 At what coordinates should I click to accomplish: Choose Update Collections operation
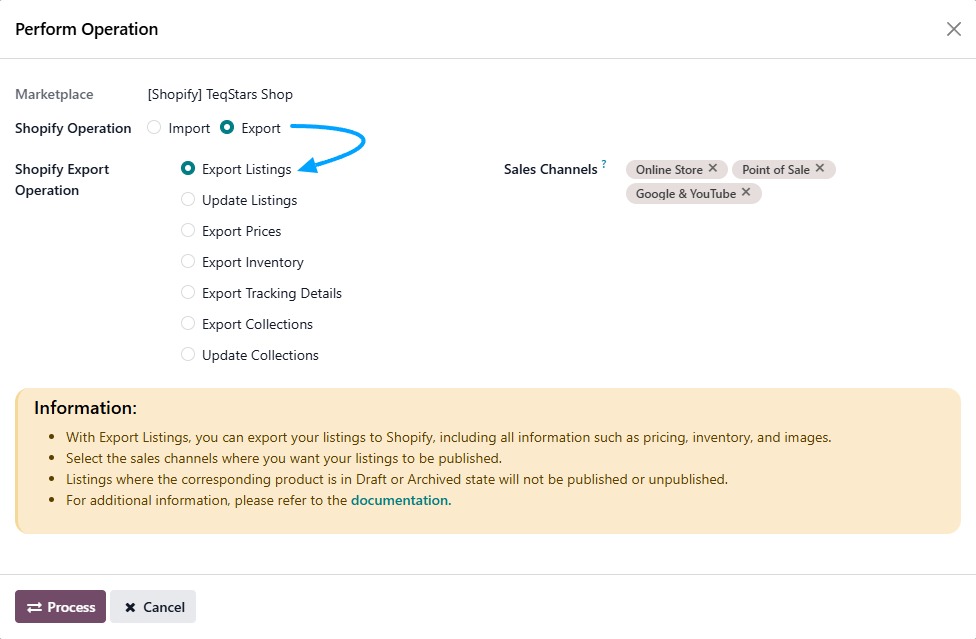click(187, 355)
